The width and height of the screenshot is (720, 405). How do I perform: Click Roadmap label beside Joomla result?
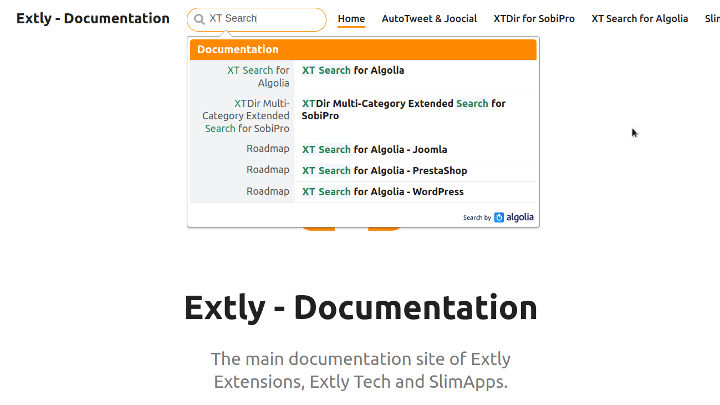pyautogui.click(x=268, y=149)
